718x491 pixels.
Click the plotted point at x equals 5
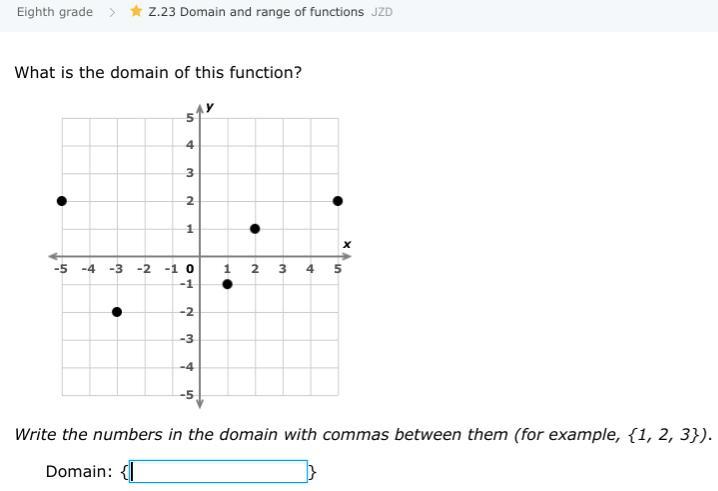click(x=338, y=201)
